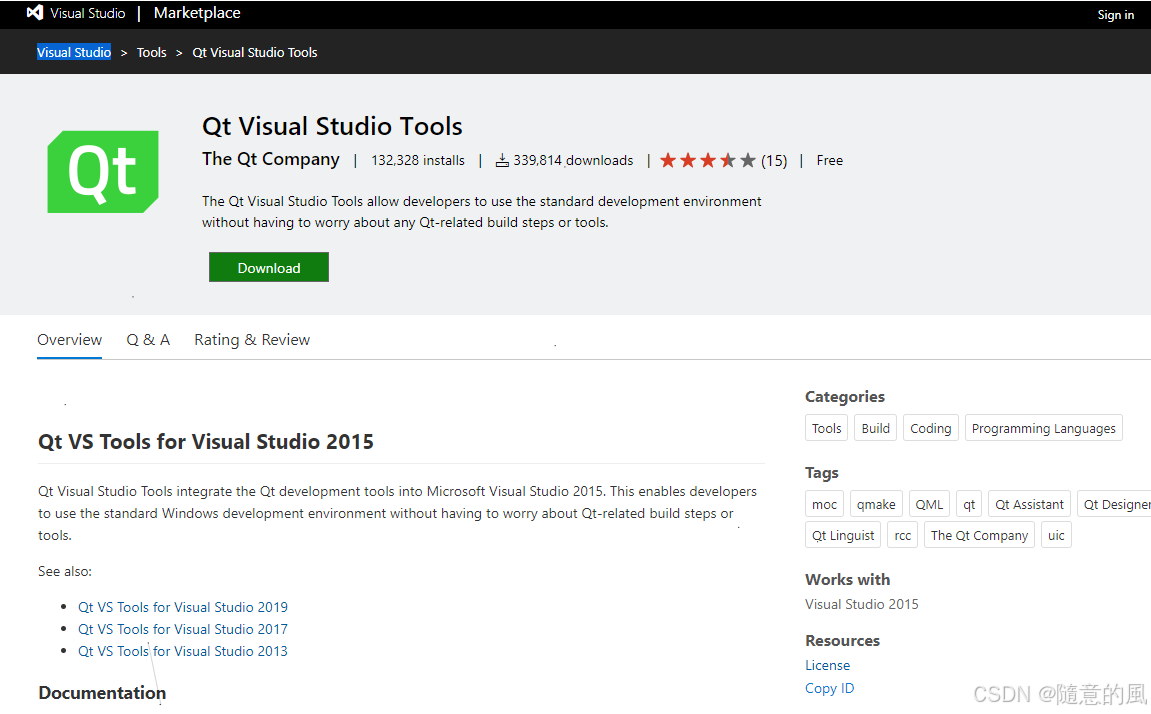Screen dimensions: 1151x714
Task: Switch to the Q & A tab
Action: pyautogui.click(x=148, y=340)
